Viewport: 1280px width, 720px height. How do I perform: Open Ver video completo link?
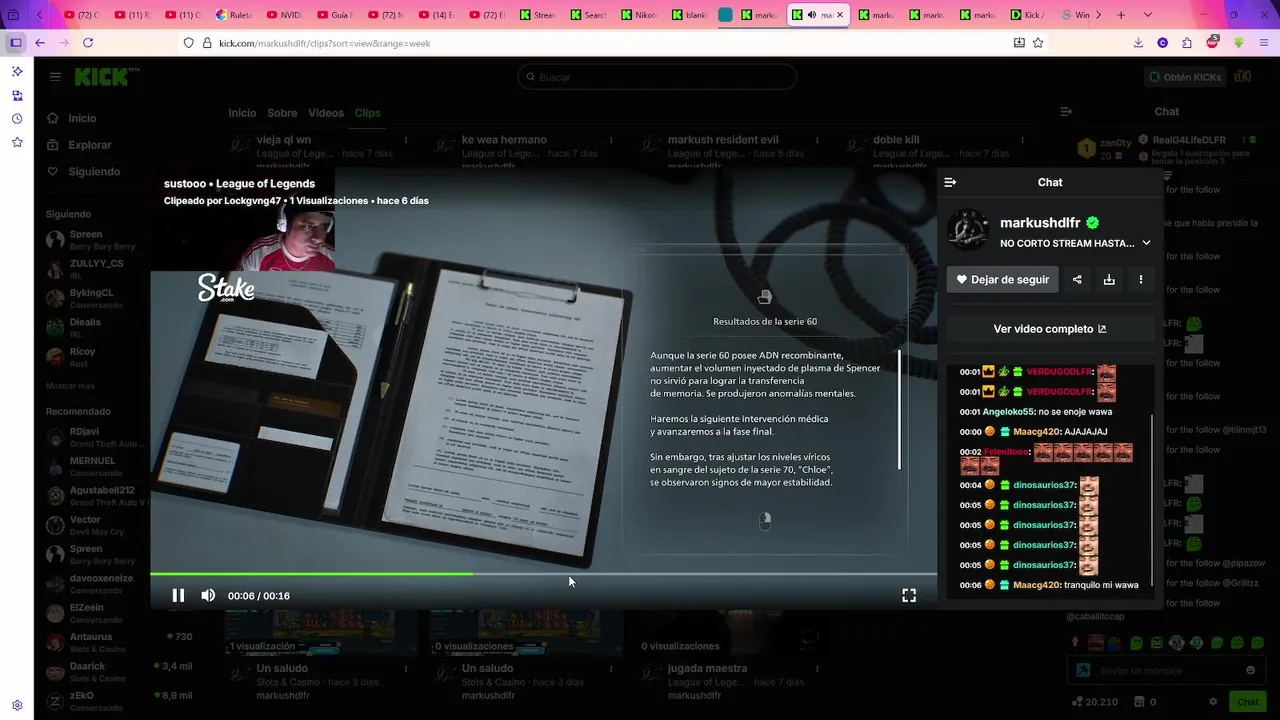click(1050, 329)
